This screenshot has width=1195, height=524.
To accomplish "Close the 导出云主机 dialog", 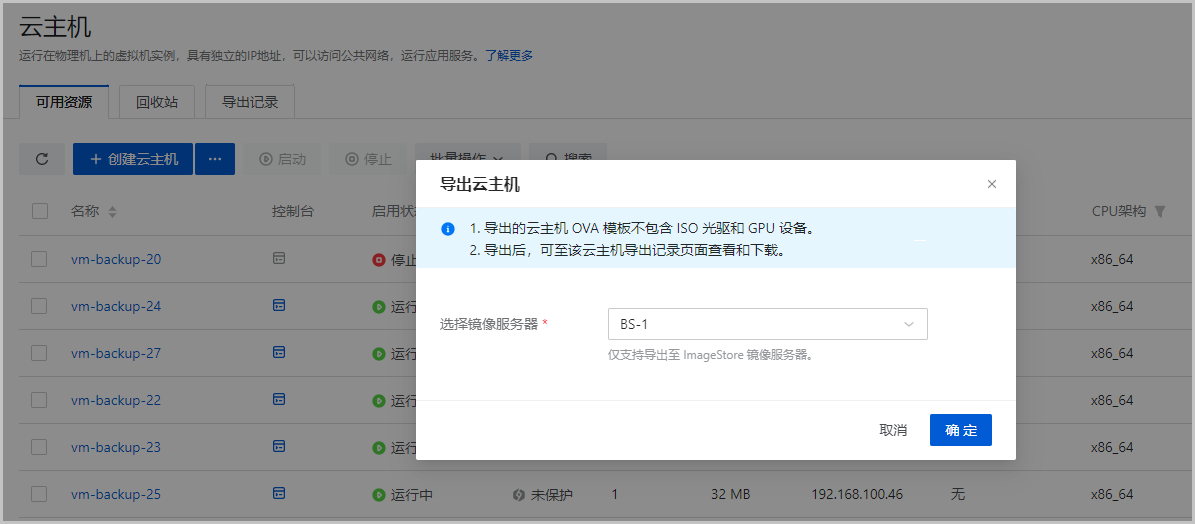I will 992,184.
